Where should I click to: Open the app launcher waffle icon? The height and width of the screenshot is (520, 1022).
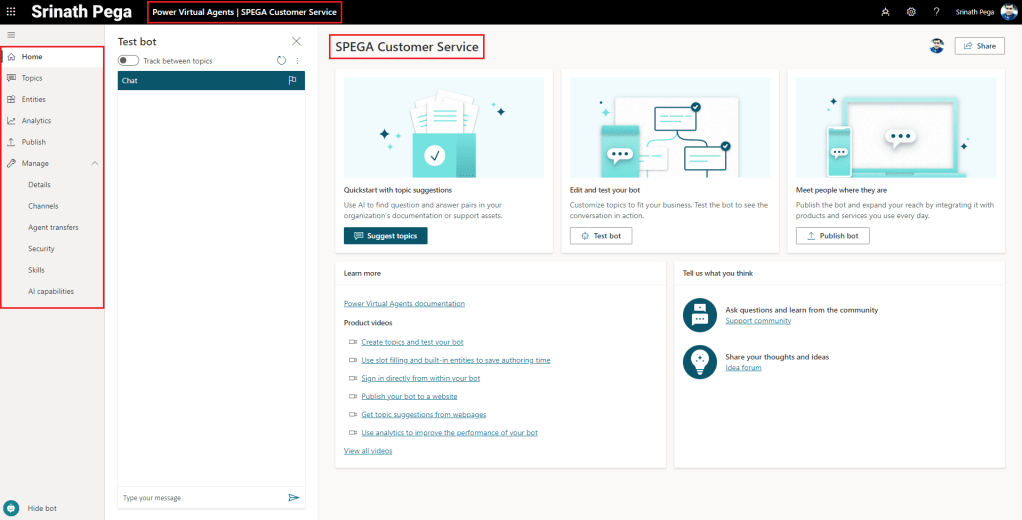tap(11, 12)
